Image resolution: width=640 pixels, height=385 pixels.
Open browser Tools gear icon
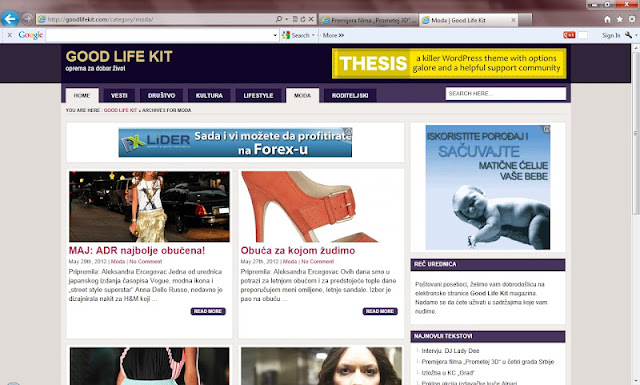632,19
